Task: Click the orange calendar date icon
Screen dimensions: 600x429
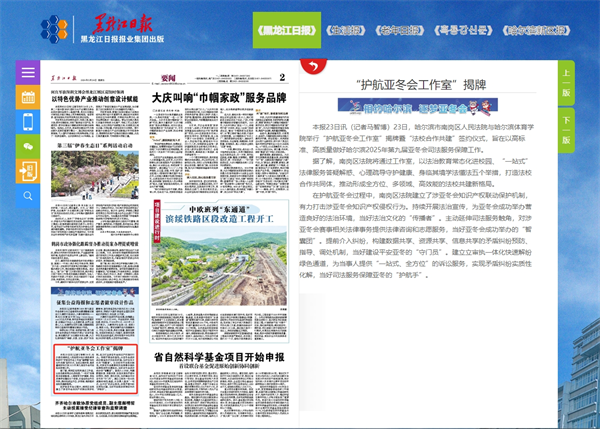Action: [x=27, y=98]
